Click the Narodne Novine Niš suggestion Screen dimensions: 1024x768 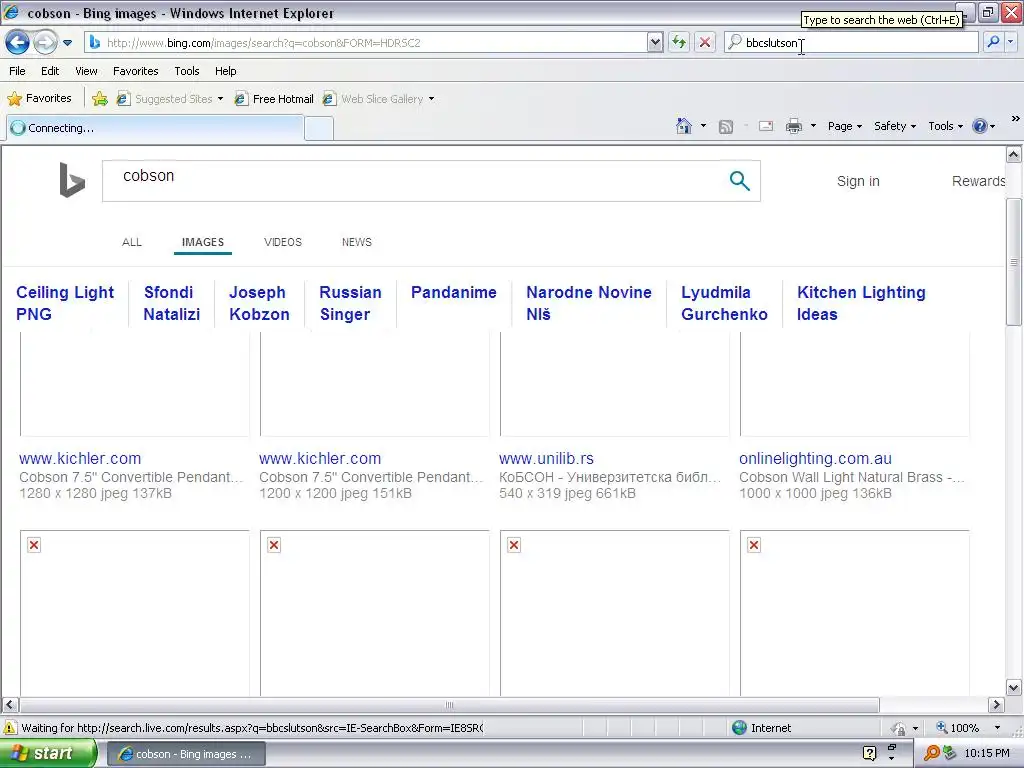[589, 303]
